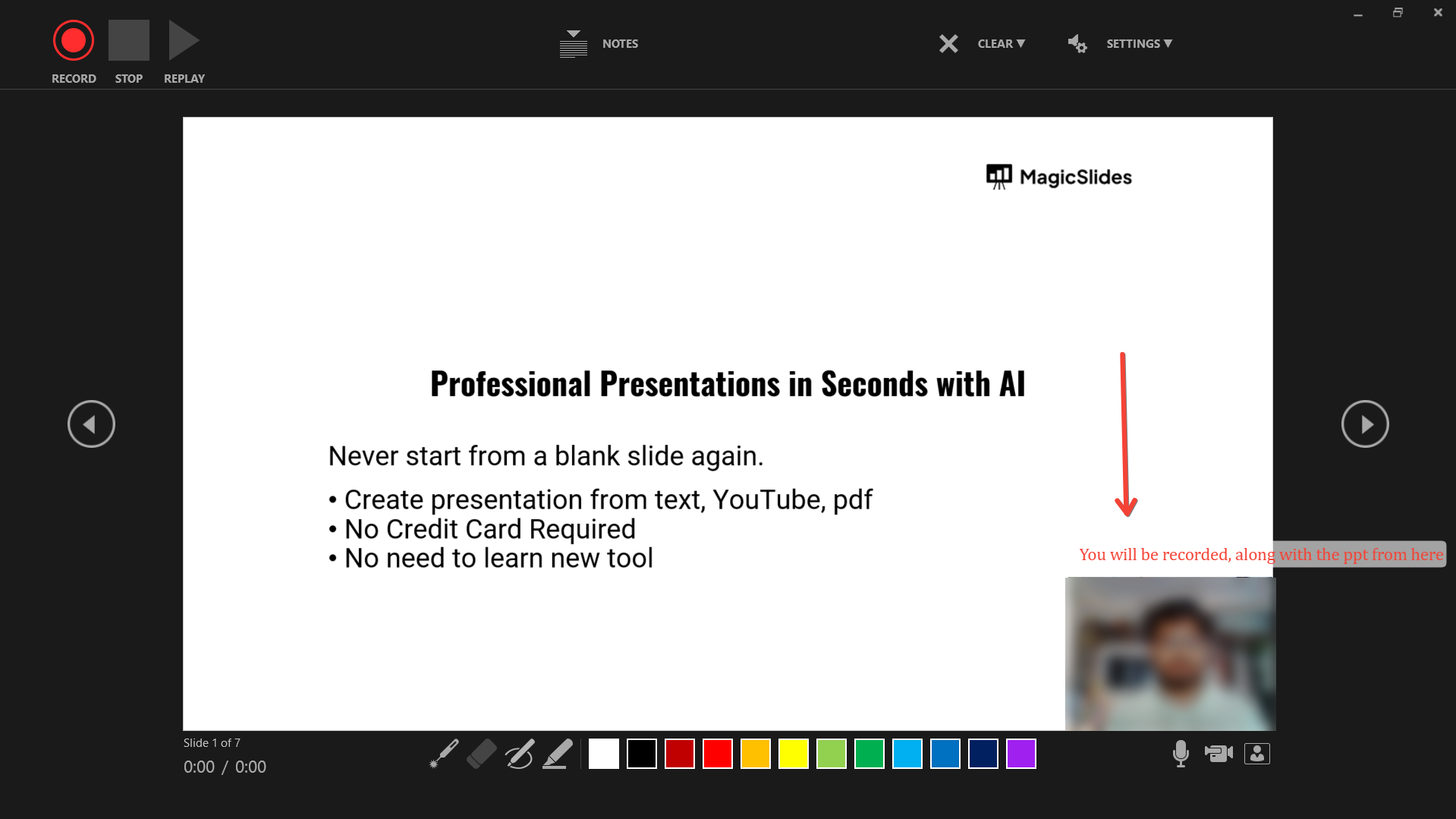Select the Eraser tool
This screenshot has width=1456, height=819.
coord(482,754)
